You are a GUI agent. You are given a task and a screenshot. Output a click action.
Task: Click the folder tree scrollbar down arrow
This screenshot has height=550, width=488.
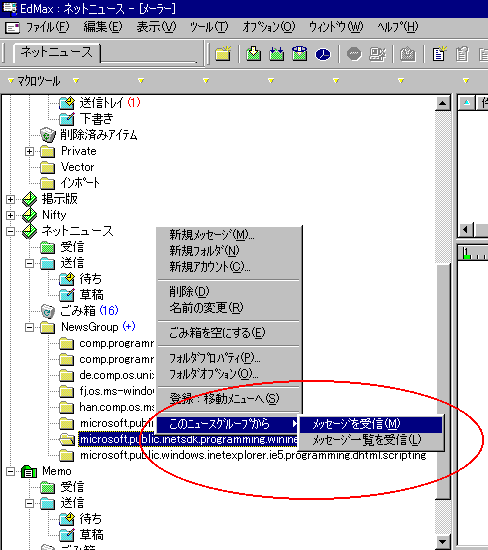tap(443, 542)
